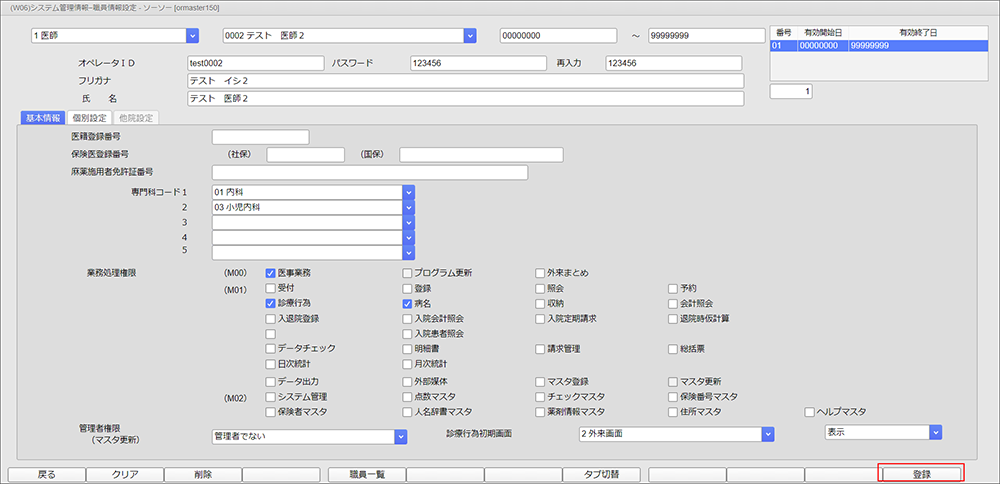The width and height of the screenshot is (1000, 484).
Task: Check the 入退院登録 checkbox
Action: (x=270, y=318)
